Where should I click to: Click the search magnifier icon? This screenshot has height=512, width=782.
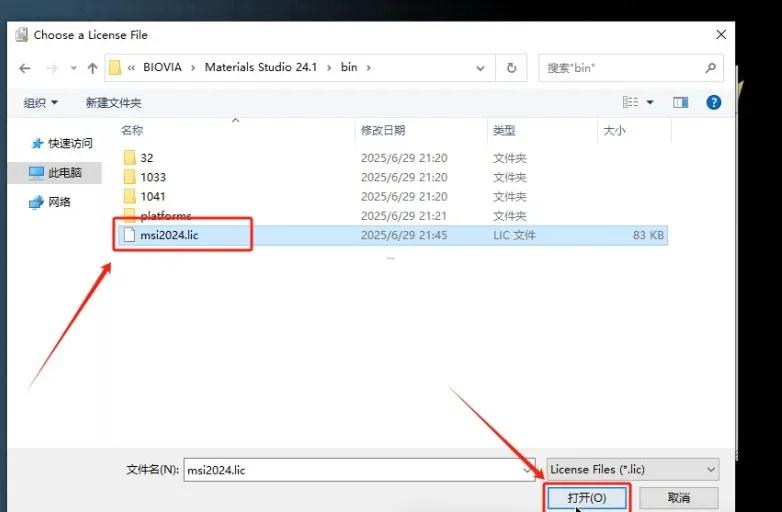click(x=711, y=68)
